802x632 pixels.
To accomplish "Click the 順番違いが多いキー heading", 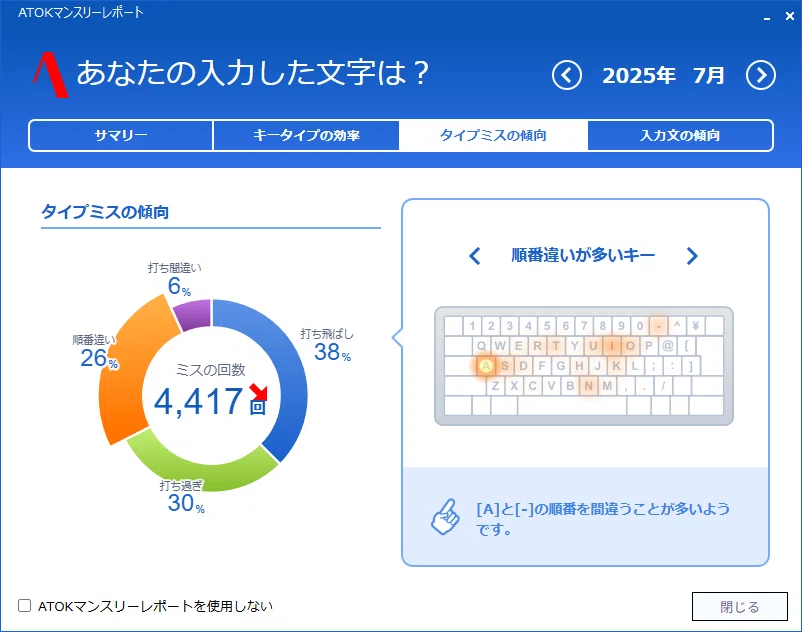I will (x=583, y=255).
